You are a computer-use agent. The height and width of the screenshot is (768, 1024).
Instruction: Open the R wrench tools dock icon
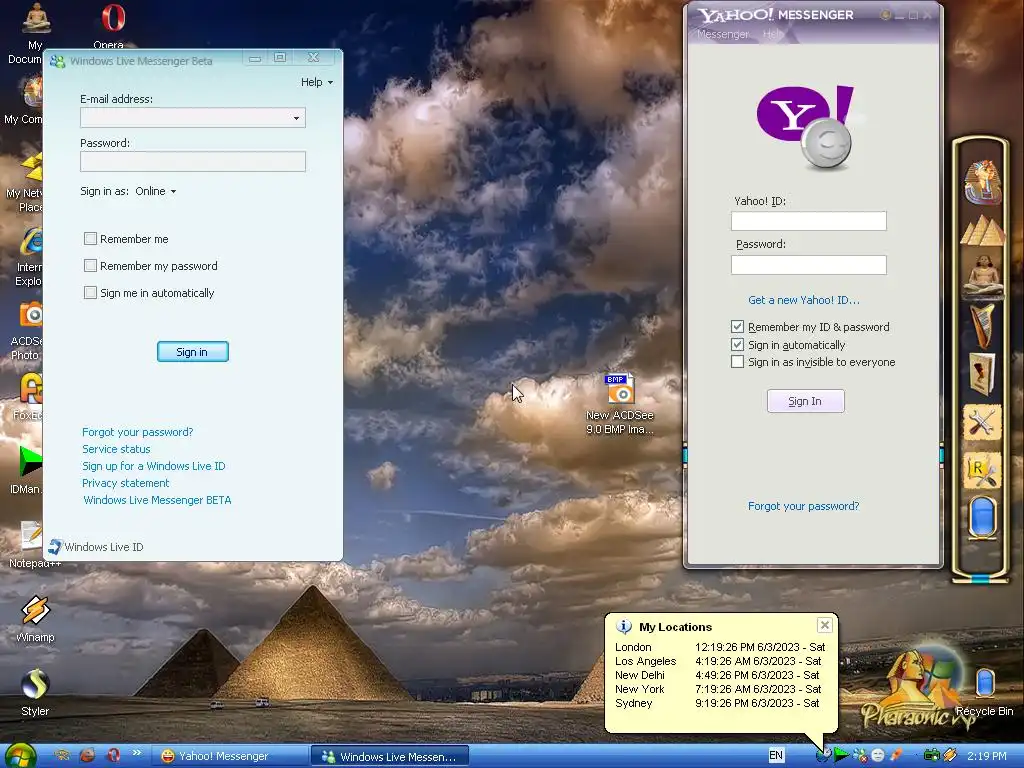click(983, 470)
